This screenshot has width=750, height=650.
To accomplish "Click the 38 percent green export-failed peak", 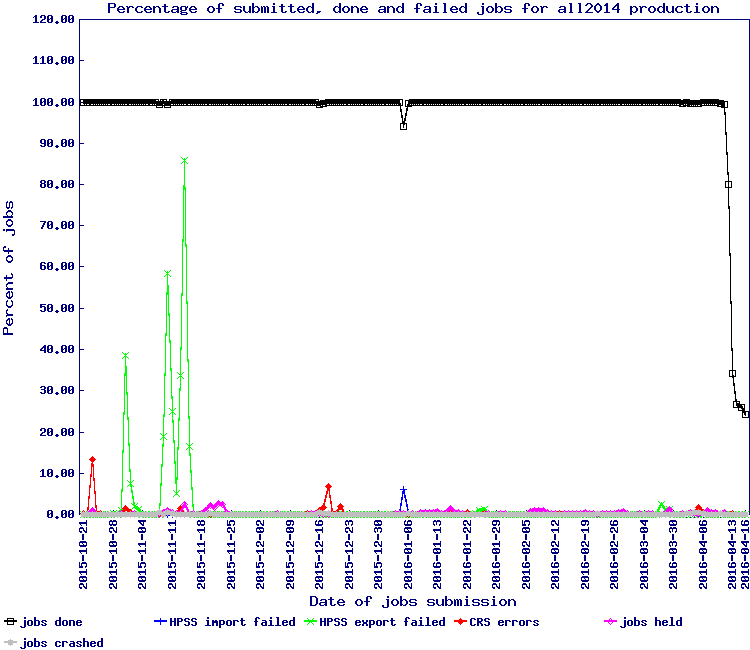I will click(125, 355).
